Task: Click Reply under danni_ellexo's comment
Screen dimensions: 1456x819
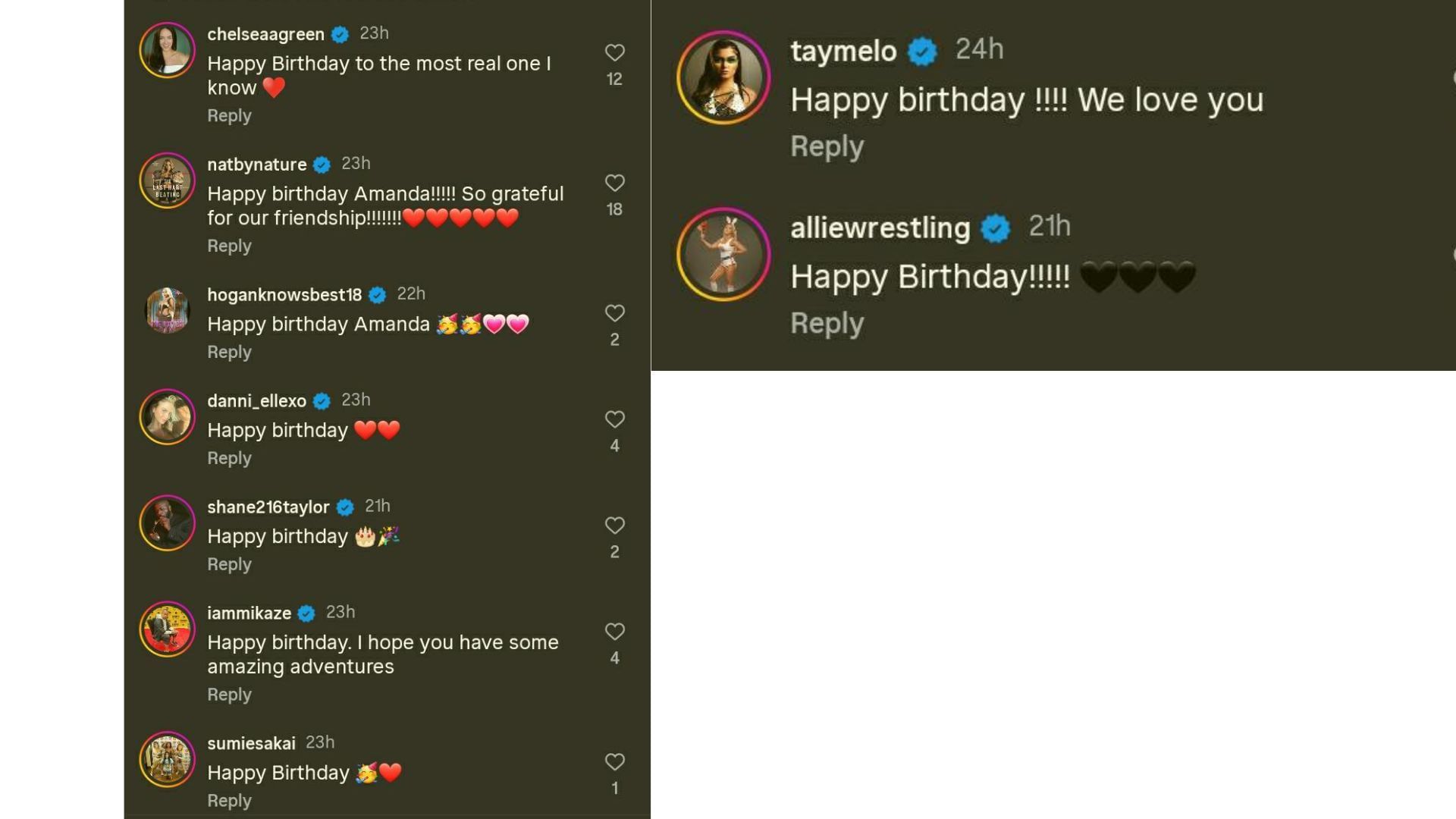Action: coord(229,458)
